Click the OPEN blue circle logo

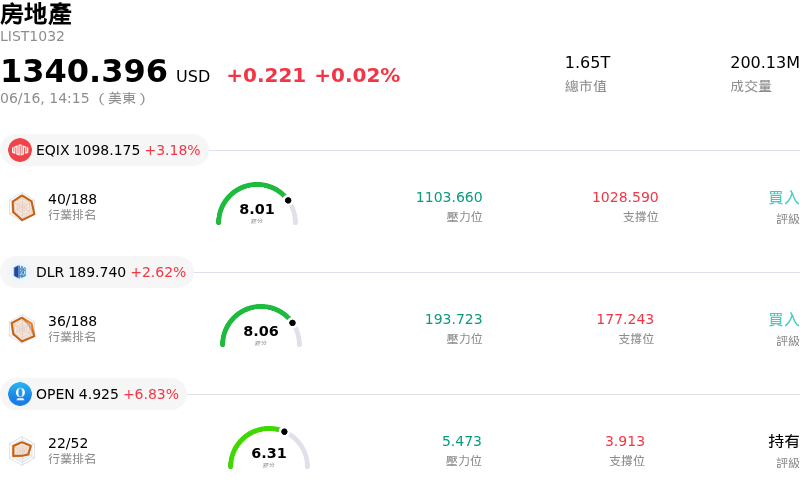click(x=20, y=394)
